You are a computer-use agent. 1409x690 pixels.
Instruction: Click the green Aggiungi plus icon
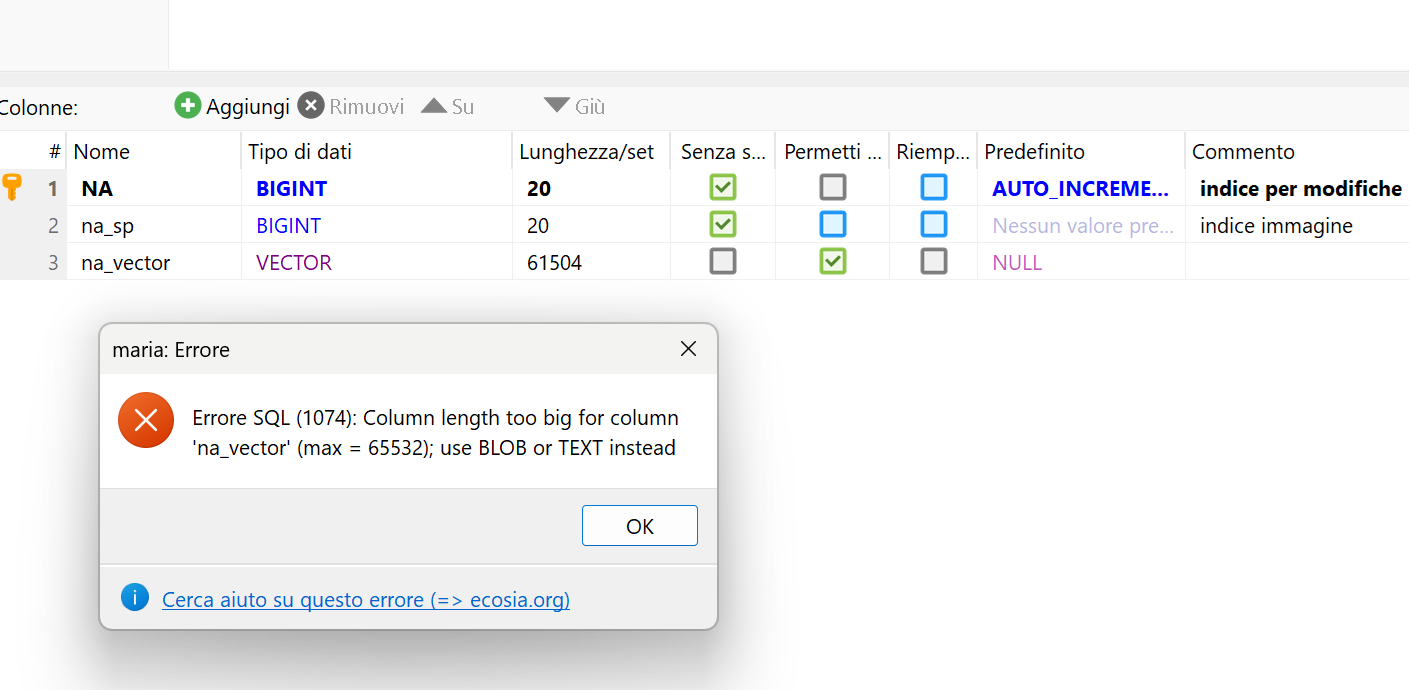187,105
